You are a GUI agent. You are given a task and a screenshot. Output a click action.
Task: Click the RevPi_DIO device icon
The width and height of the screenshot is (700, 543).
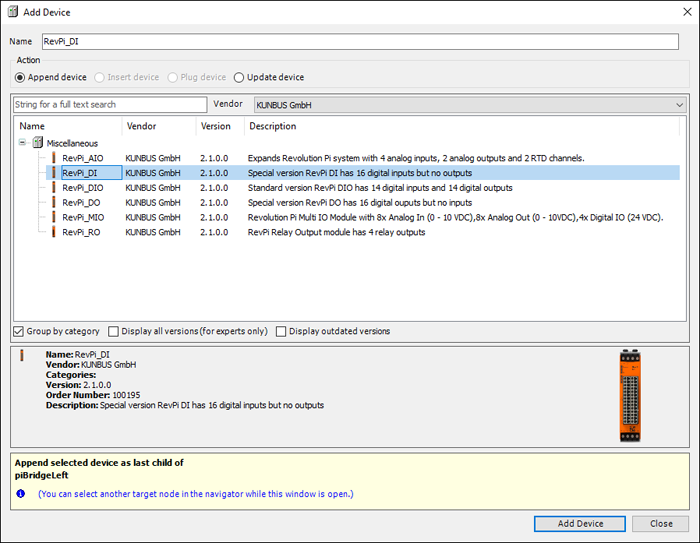tap(54, 187)
